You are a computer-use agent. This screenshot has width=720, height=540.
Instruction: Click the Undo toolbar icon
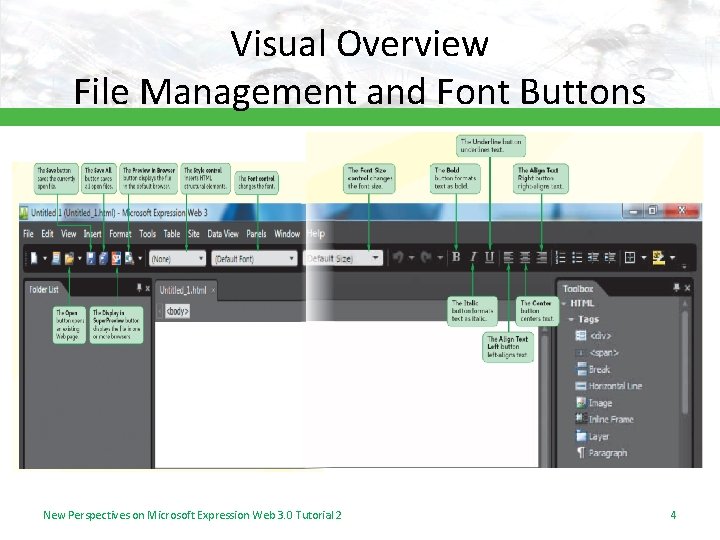(398, 258)
